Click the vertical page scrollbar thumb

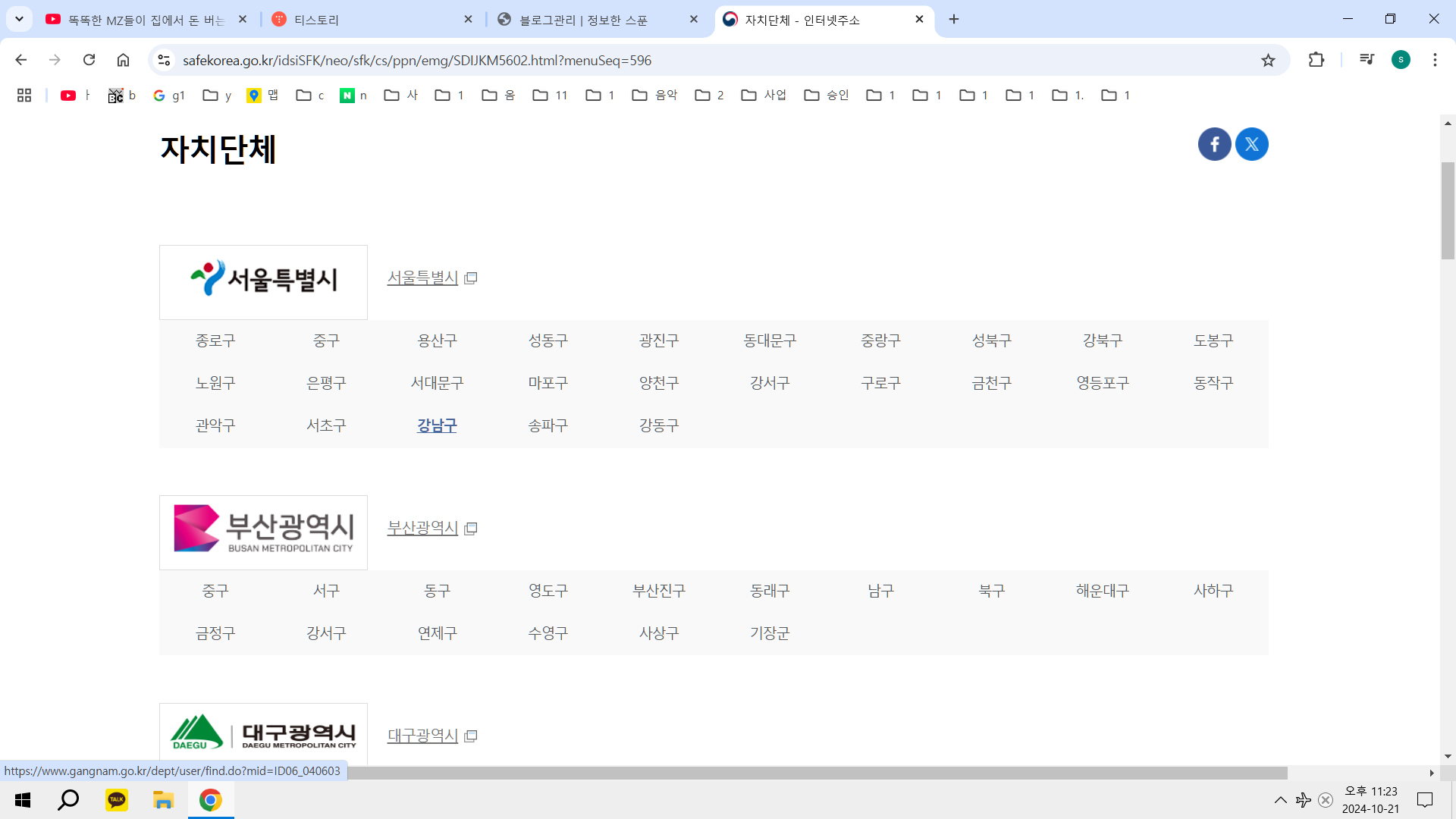point(1448,211)
